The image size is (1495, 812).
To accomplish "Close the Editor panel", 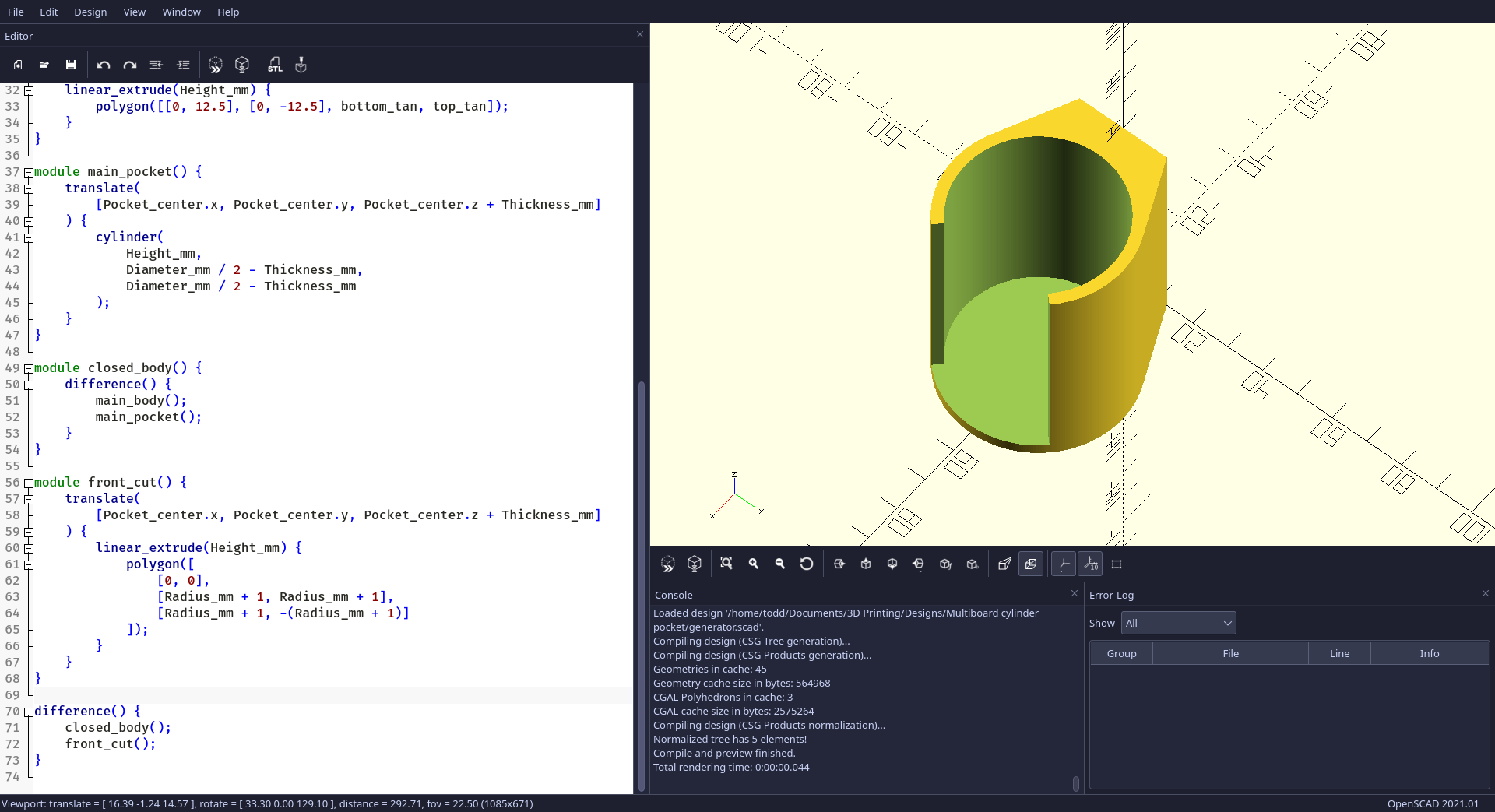I will tap(640, 34).
